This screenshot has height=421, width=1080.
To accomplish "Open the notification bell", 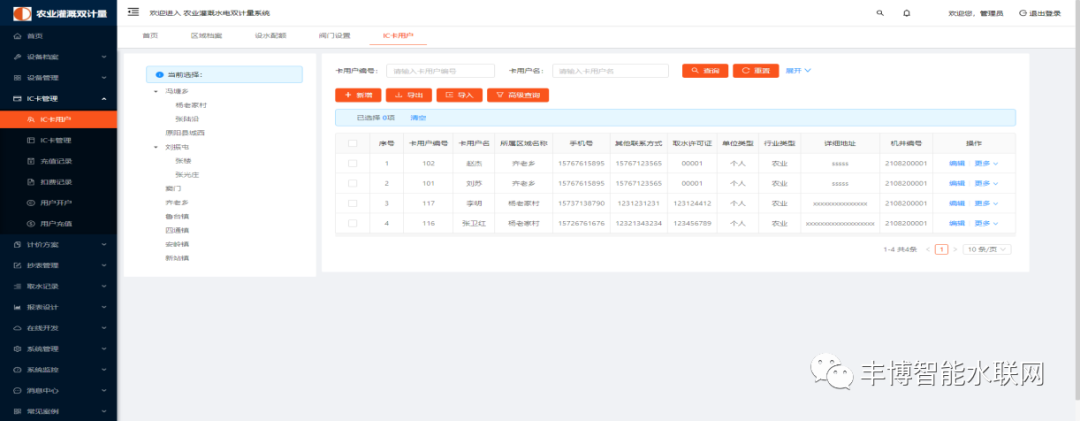I will (907, 13).
